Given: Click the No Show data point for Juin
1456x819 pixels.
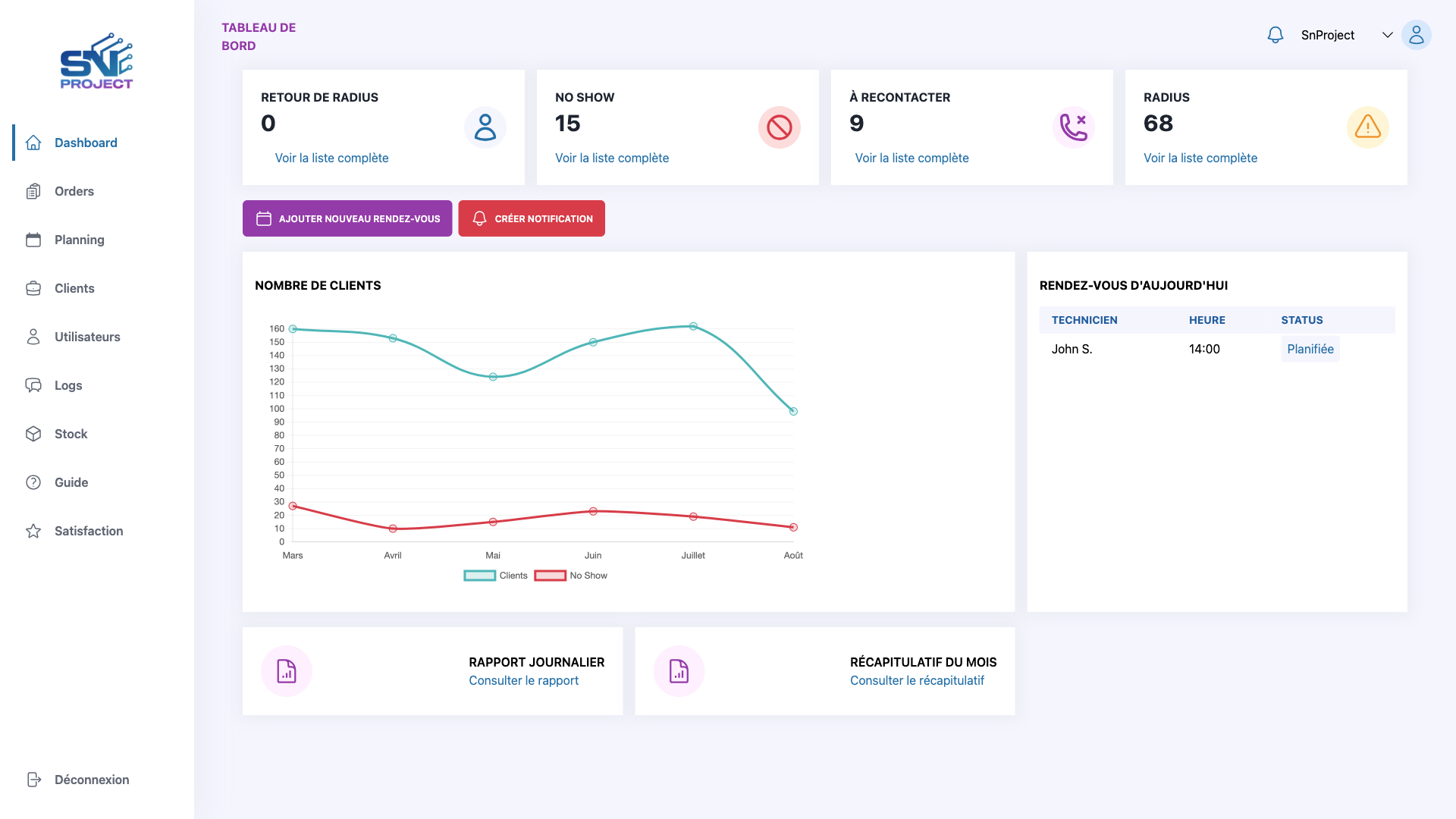Looking at the screenshot, I should 593,511.
